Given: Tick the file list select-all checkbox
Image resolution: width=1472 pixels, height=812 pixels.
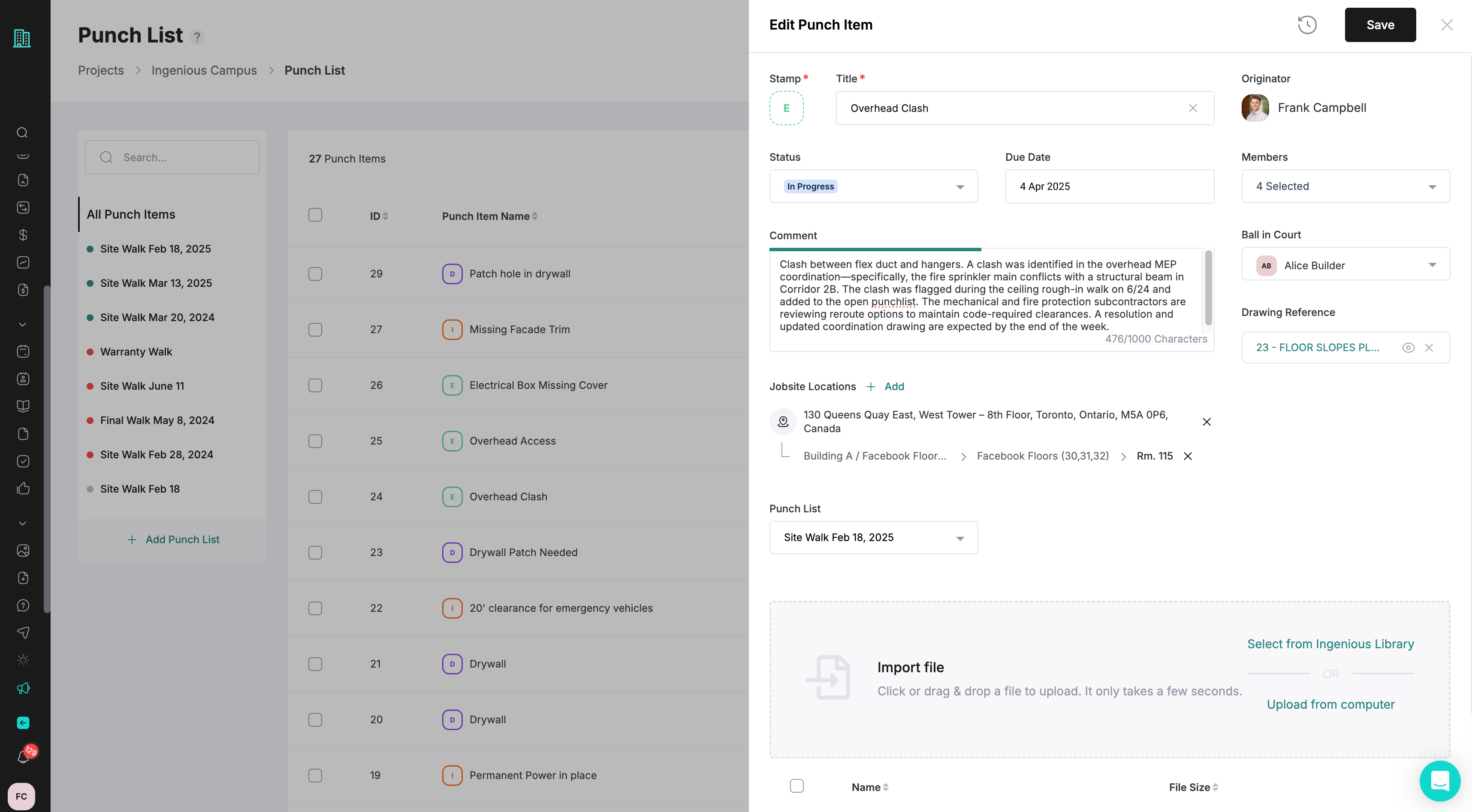Looking at the screenshot, I should tap(796, 786).
